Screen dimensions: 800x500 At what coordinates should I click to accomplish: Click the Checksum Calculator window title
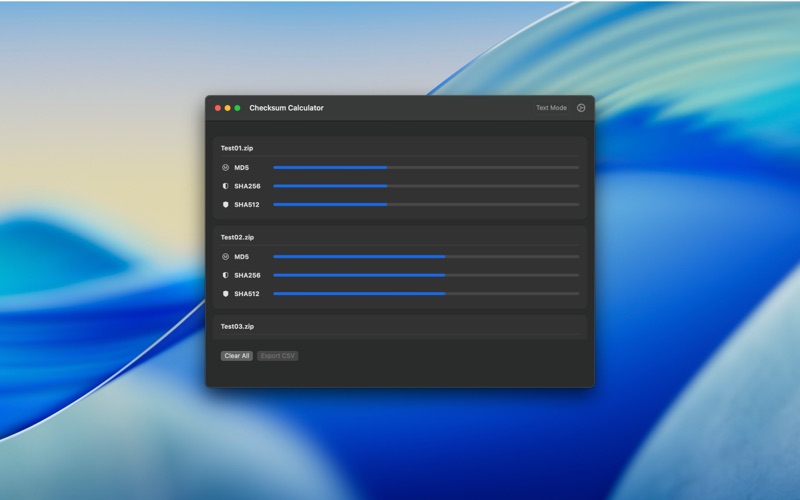286,108
